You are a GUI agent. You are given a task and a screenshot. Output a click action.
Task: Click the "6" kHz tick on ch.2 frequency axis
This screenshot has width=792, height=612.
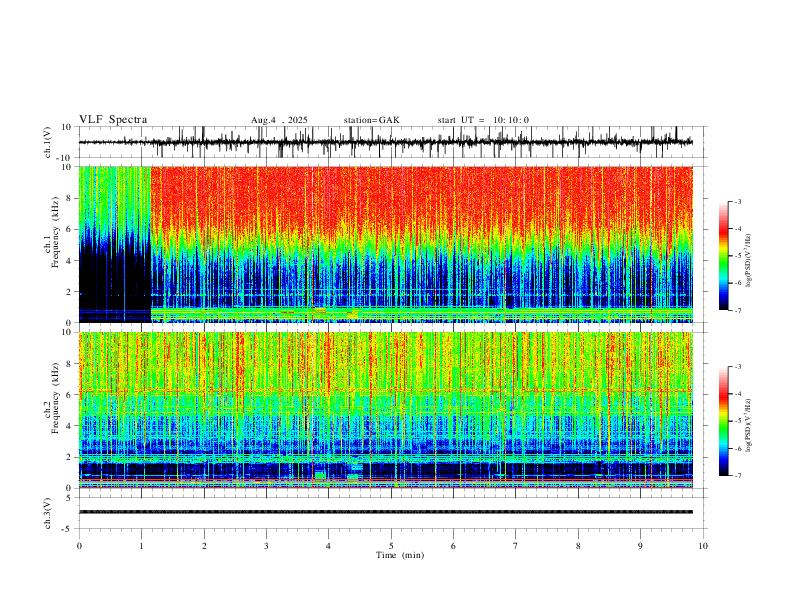(x=70, y=395)
